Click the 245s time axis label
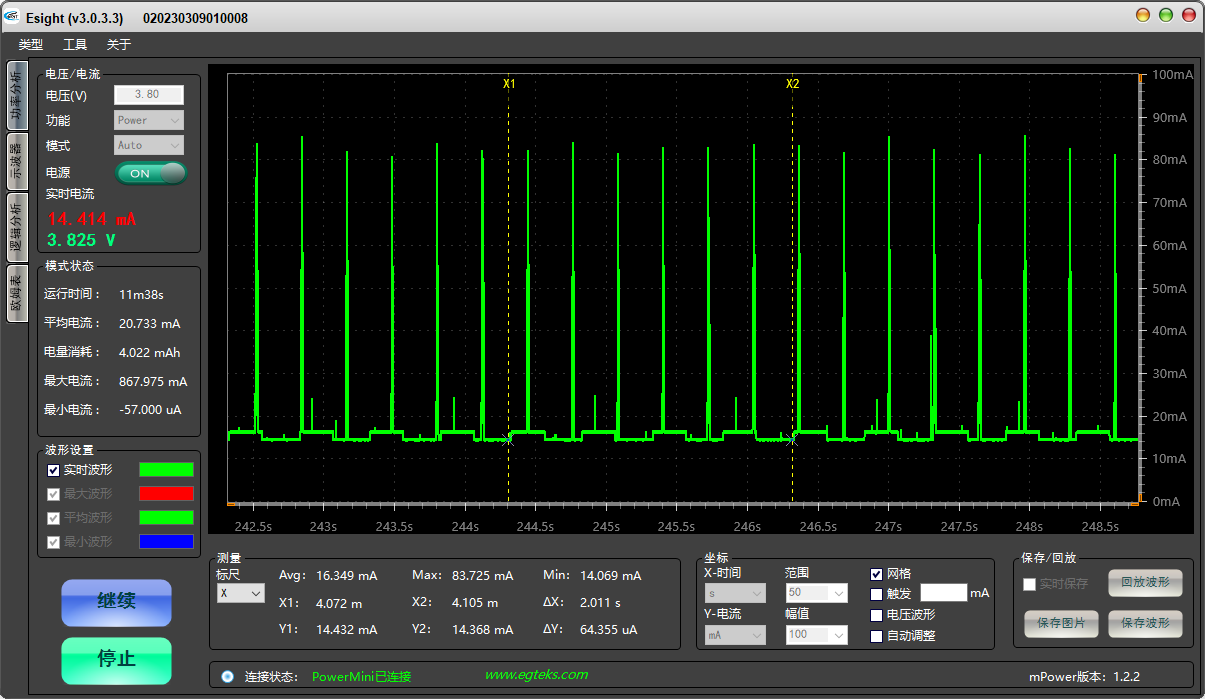The image size is (1205, 699). [x=606, y=527]
